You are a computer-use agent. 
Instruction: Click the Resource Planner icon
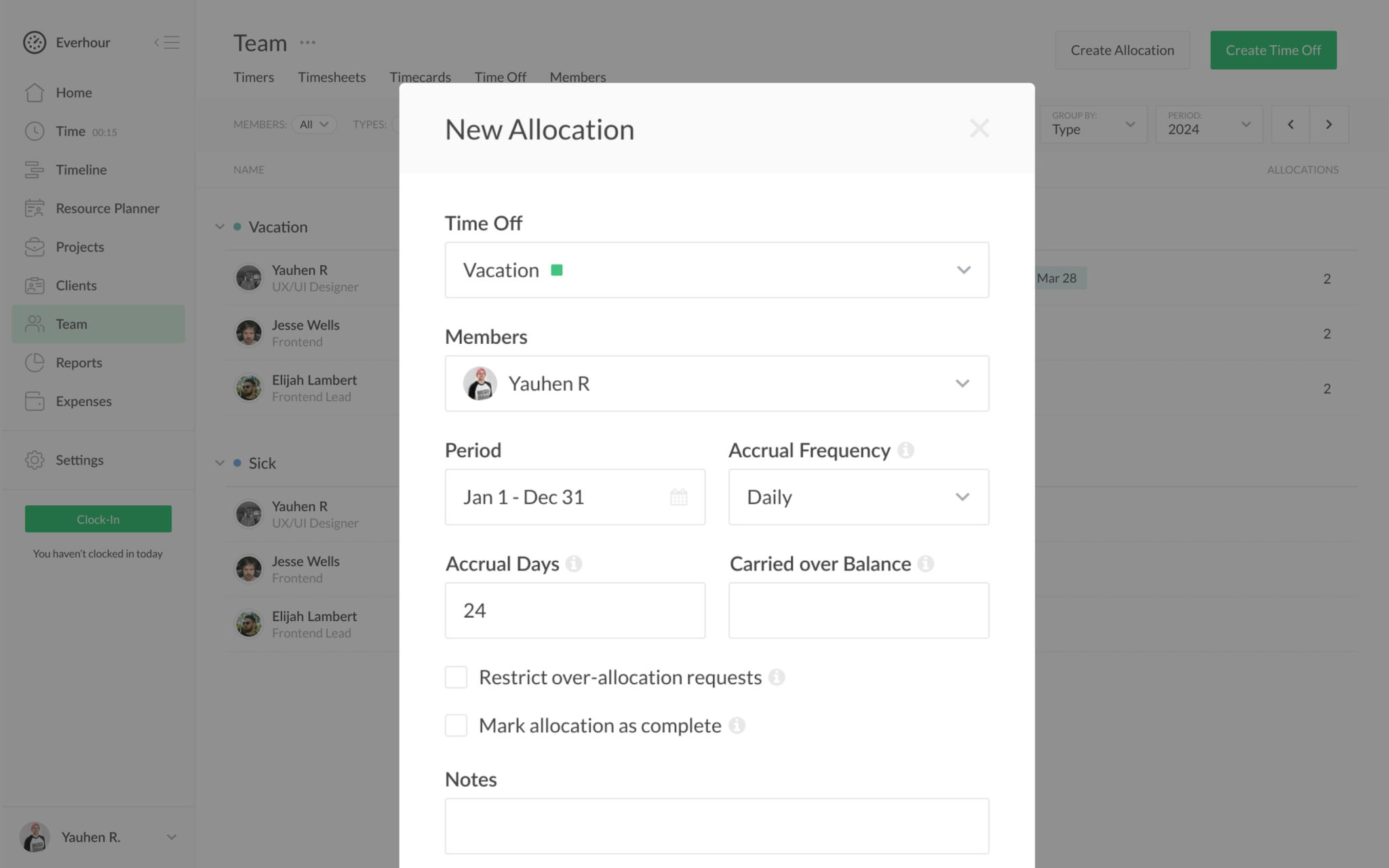pos(34,208)
